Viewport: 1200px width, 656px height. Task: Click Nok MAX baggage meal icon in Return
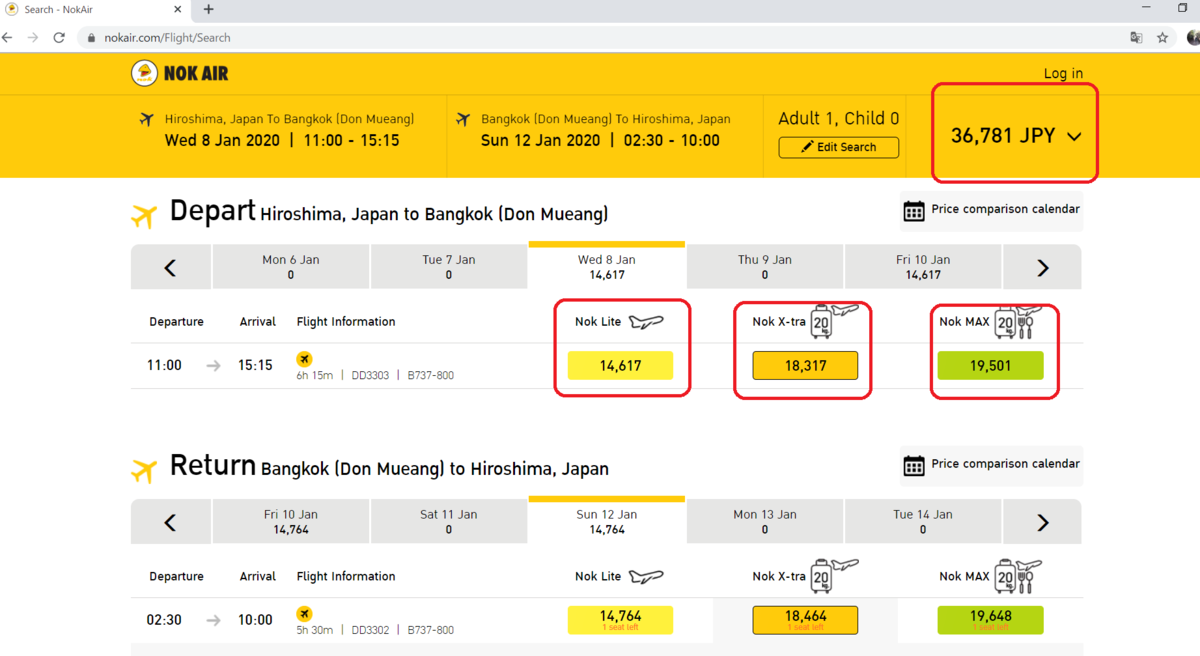pyautogui.click(x=1018, y=576)
